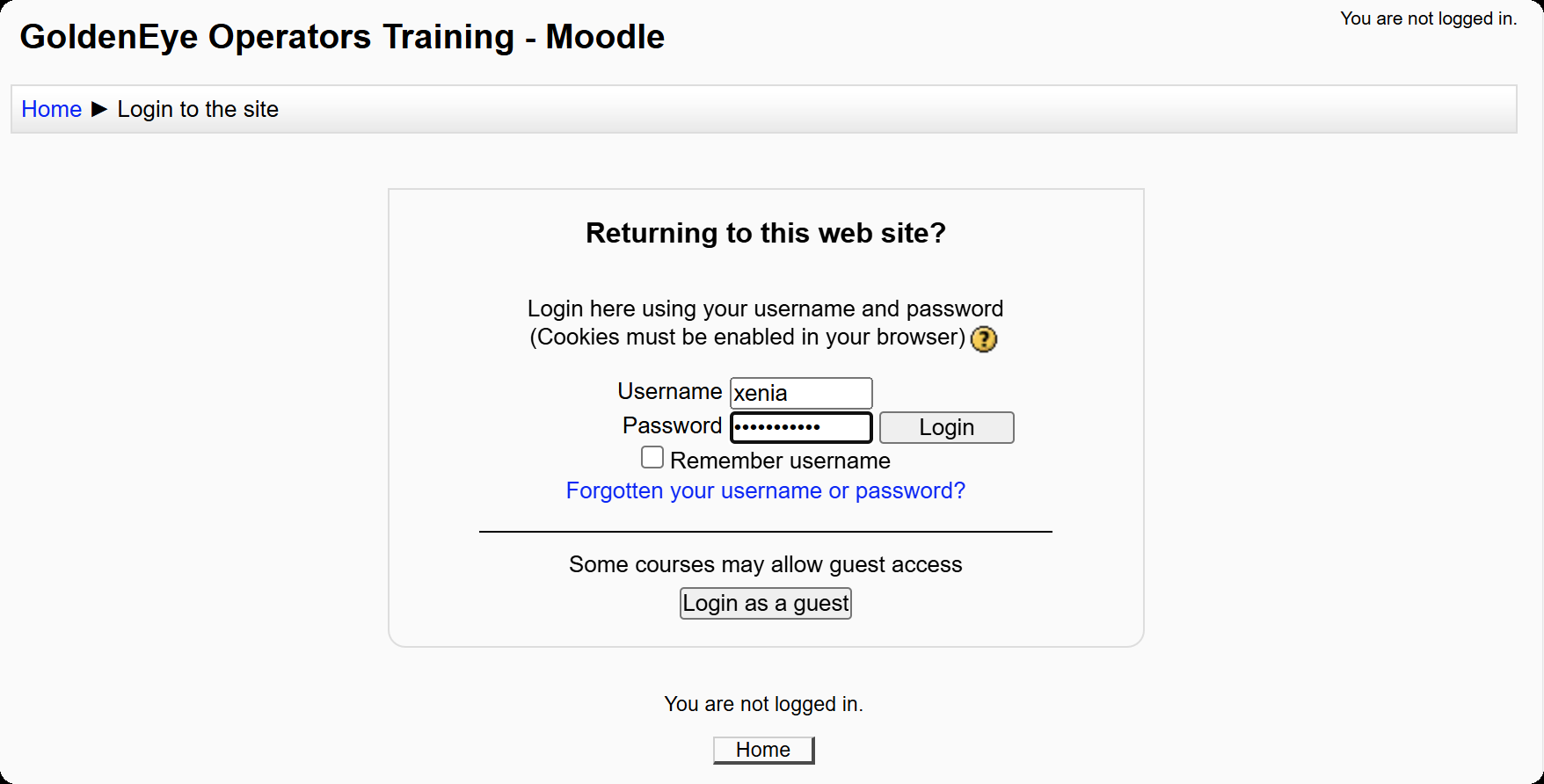This screenshot has width=1544, height=784.
Task: Click the breadcrumb arrow separator after Home
Action: [99, 109]
